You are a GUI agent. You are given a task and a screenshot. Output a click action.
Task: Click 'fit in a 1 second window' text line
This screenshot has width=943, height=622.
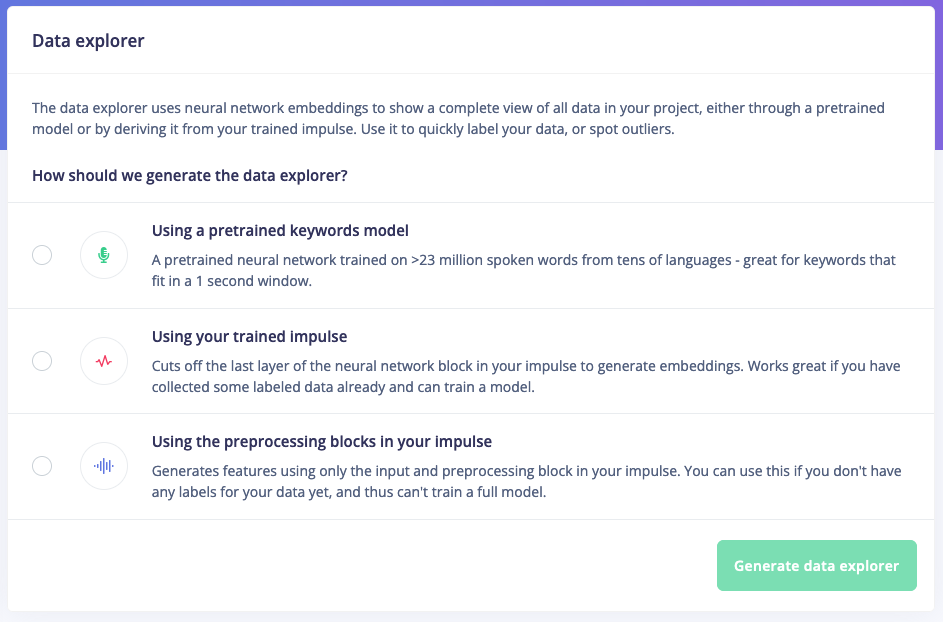232,281
